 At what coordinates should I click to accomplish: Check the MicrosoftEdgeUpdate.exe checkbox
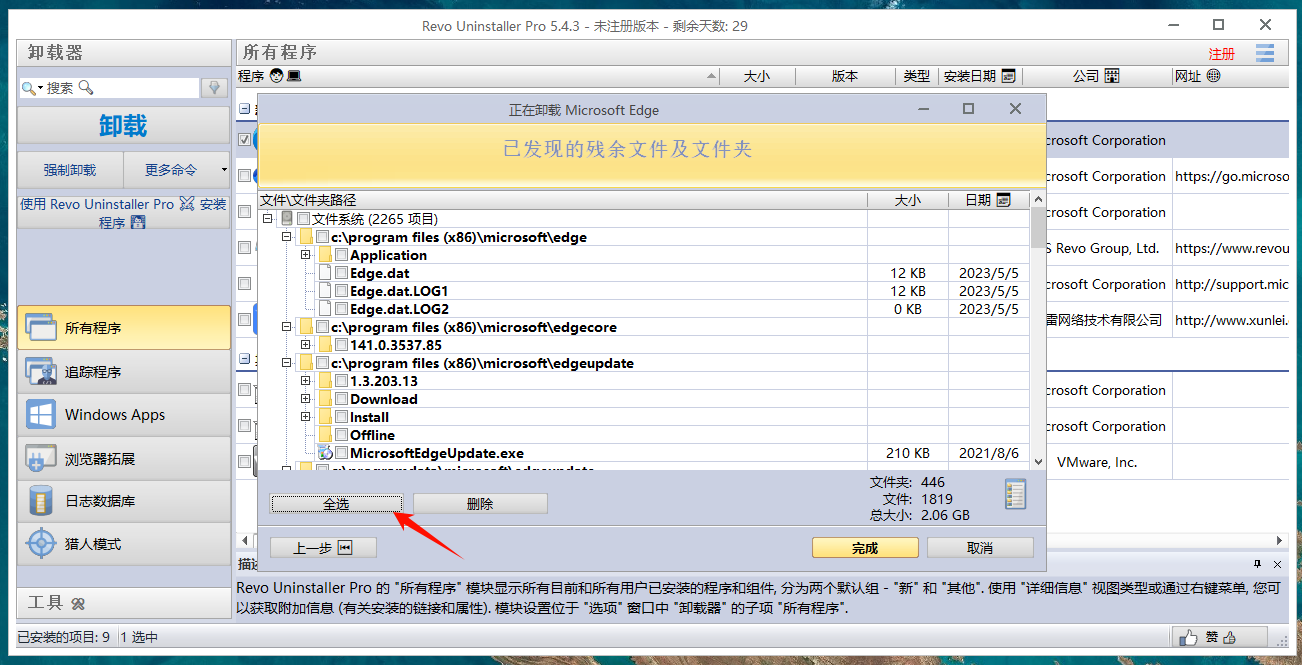point(341,453)
